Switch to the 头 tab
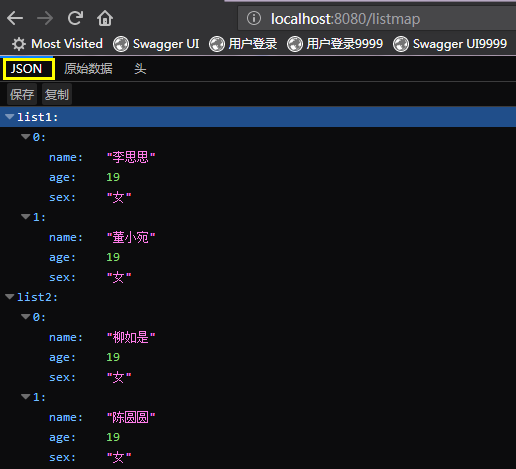The image size is (516, 469). 140,69
